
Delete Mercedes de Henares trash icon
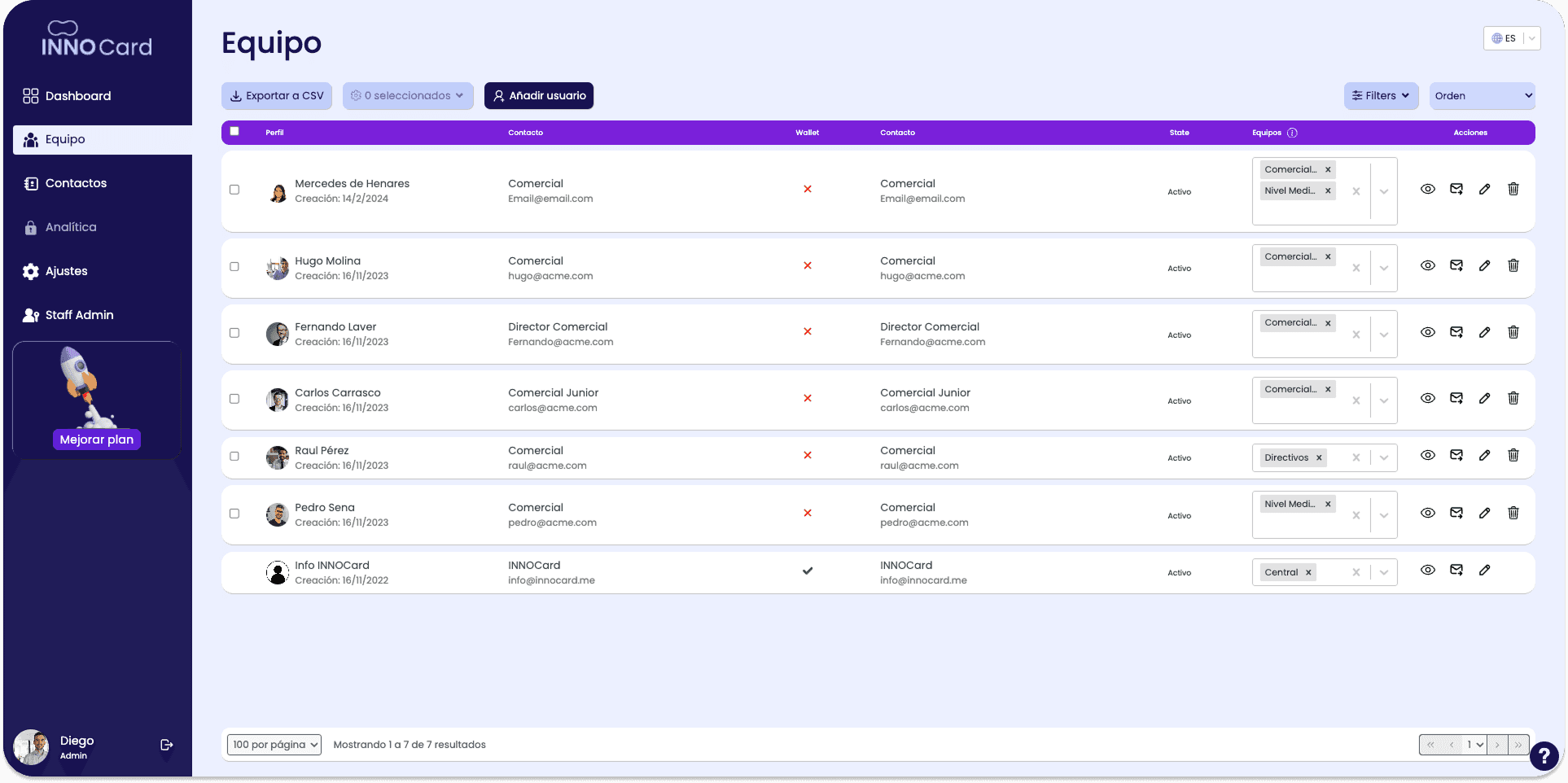1513,189
